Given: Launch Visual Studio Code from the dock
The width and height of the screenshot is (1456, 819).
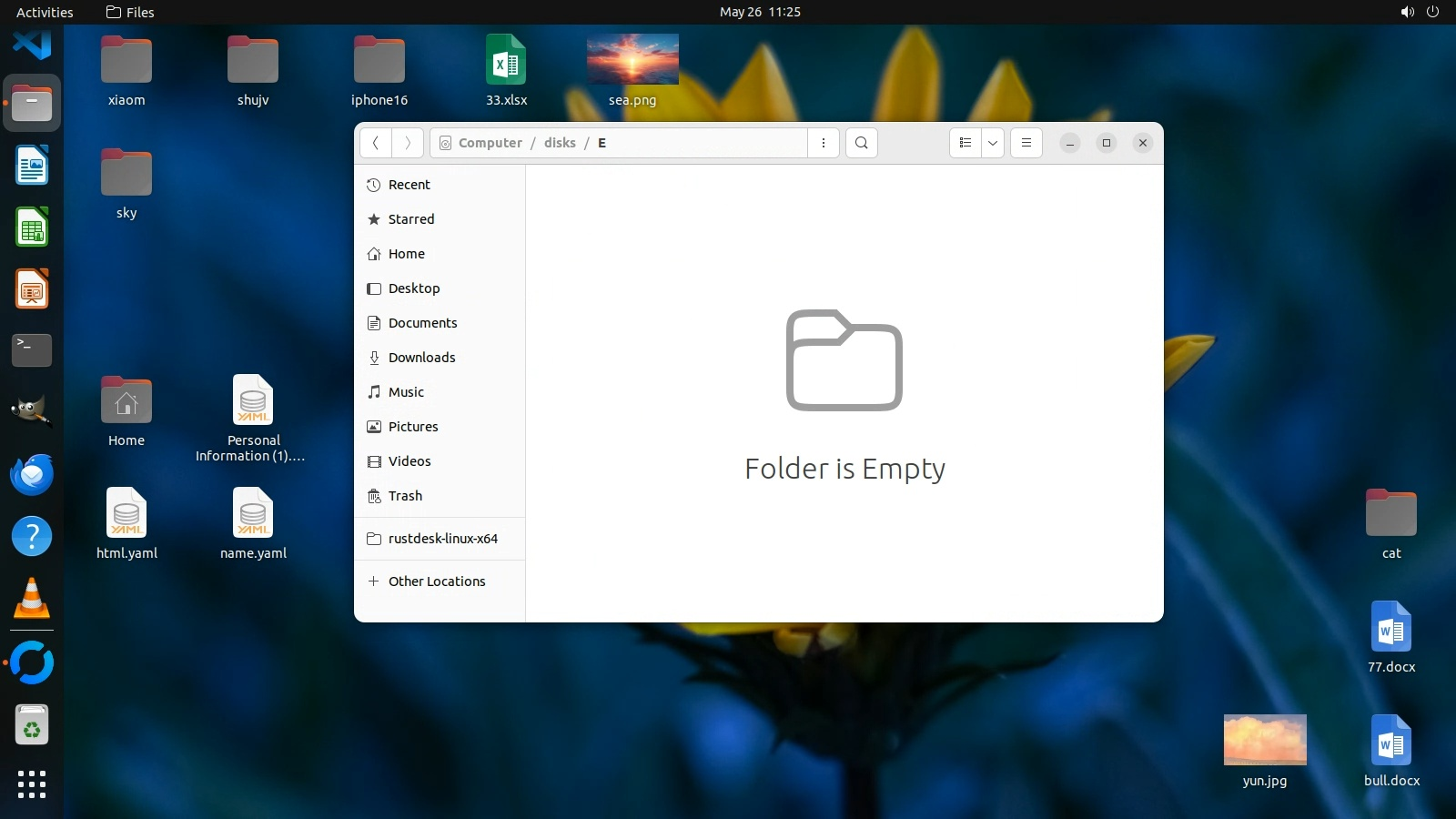Looking at the screenshot, I should tap(32, 43).
